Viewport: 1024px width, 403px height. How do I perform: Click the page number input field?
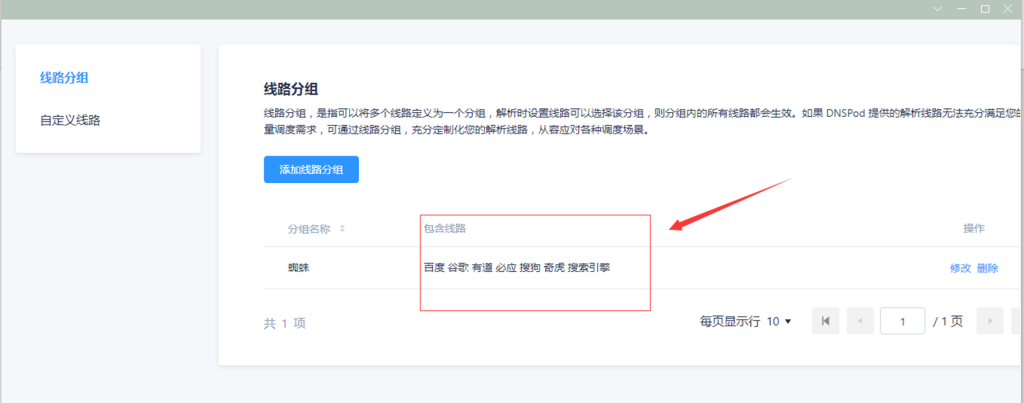902,321
